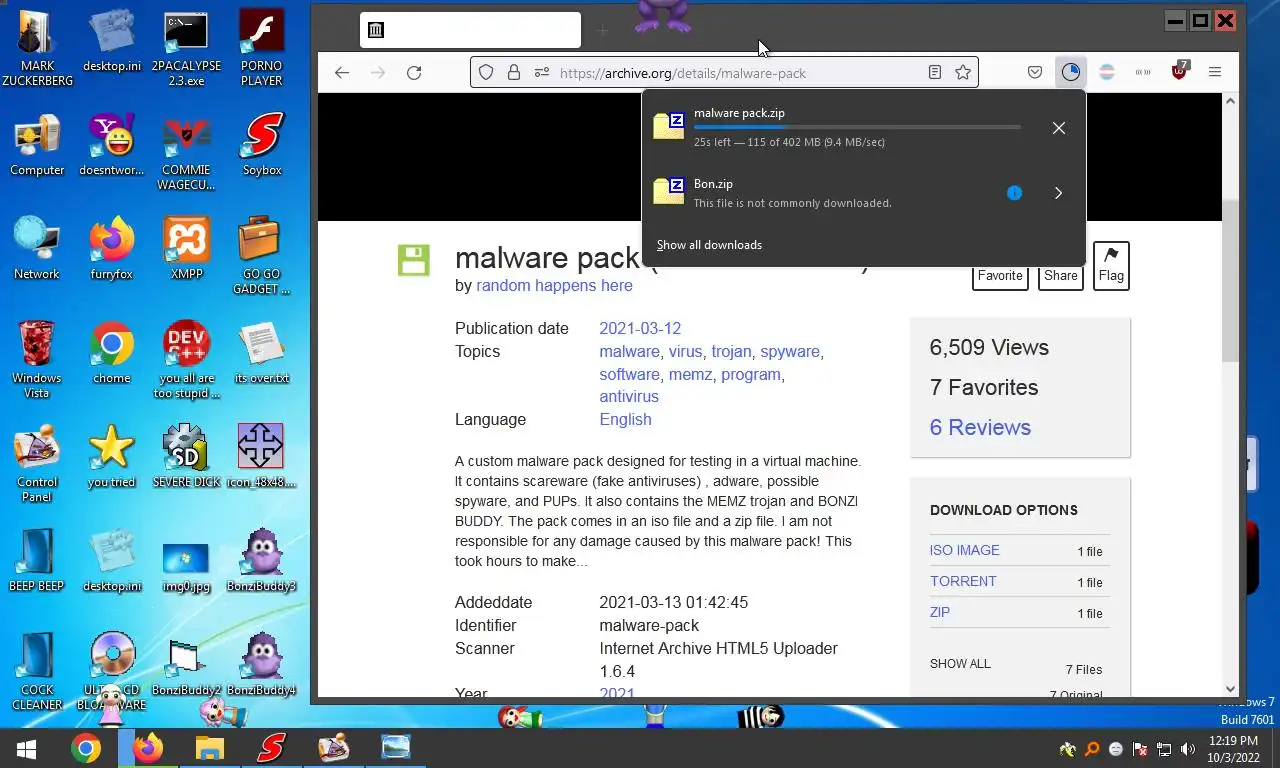Viewport: 1280px width, 768px height.
Task: Open the reader view icon in address bar
Action: [935, 72]
